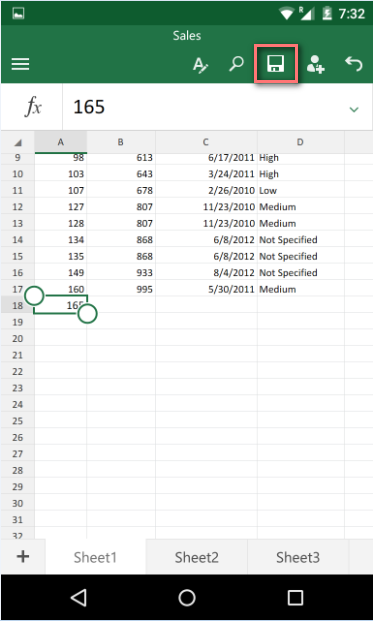The width and height of the screenshot is (373, 621).
Task: Select cell containing 103
Action: pos(61,174)
